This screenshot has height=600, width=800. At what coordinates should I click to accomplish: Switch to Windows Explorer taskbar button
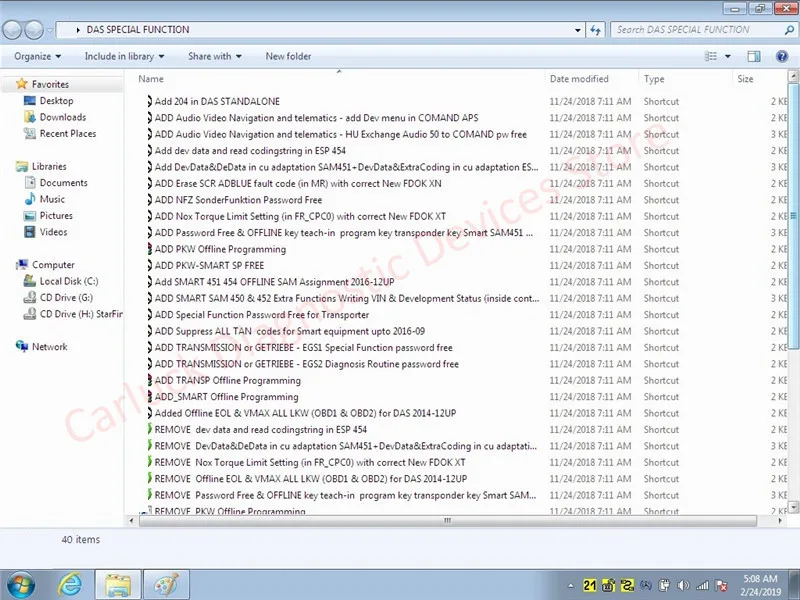(118, 585)
